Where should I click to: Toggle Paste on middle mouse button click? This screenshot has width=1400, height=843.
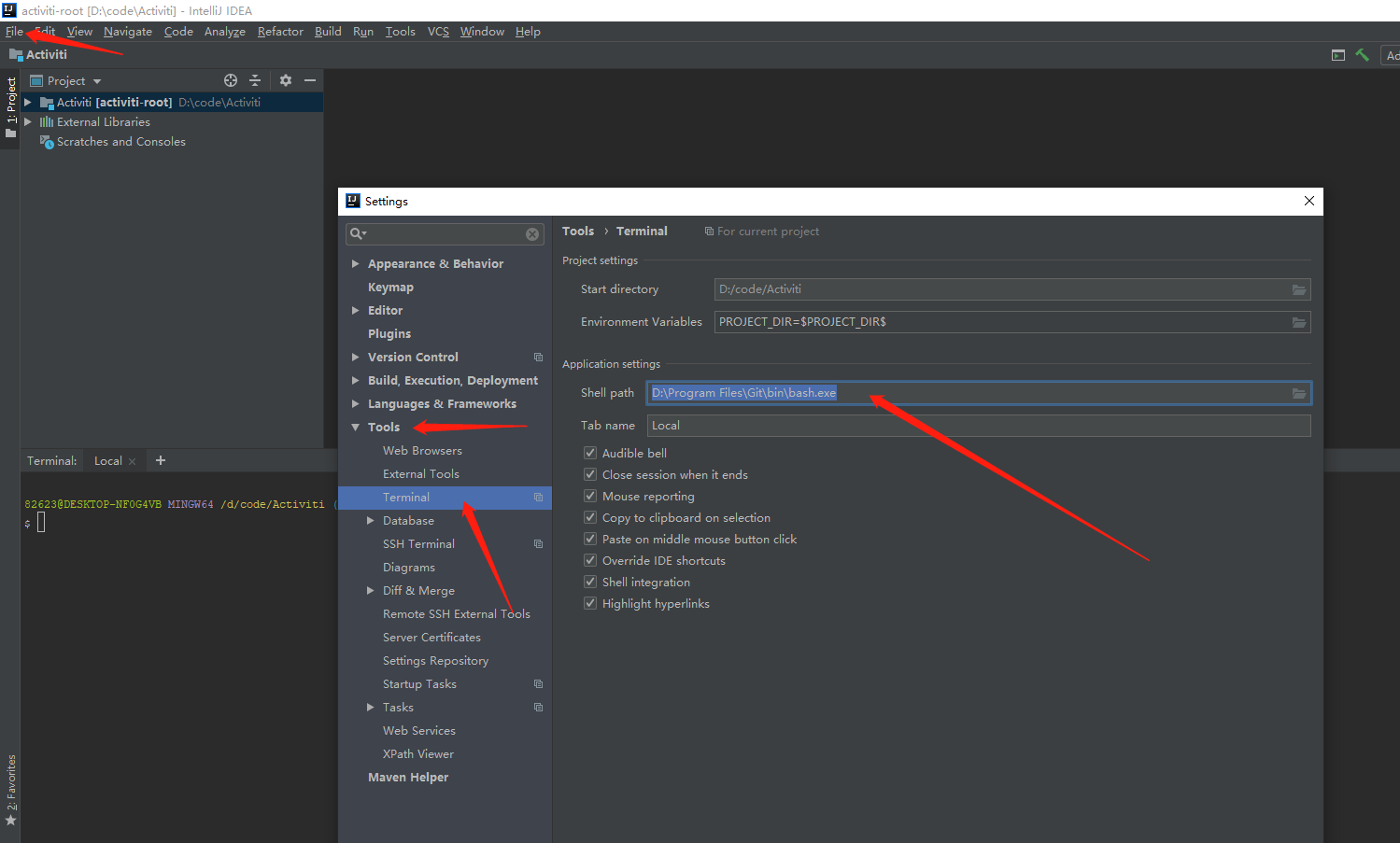pos(590,539)
